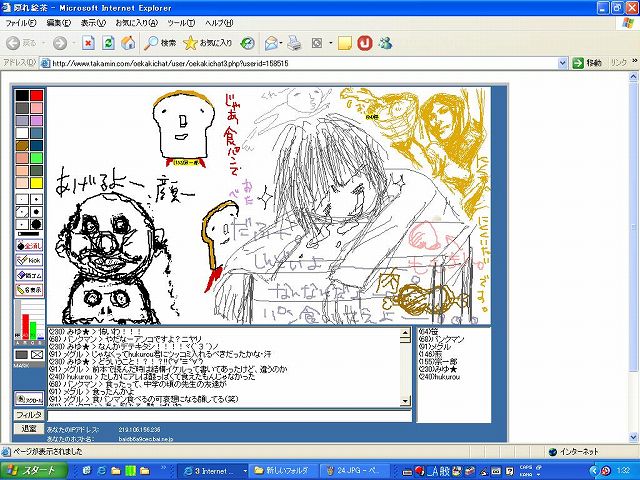Select the white color swatch

pos(22,133)
